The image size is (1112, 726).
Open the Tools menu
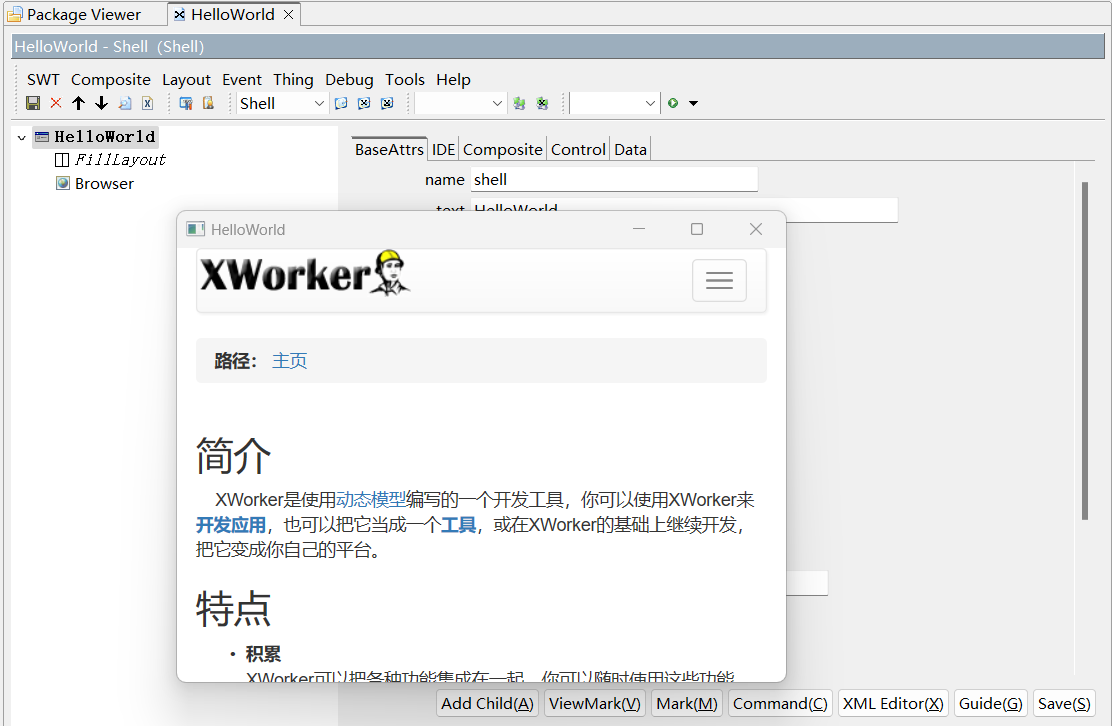[404, 79]
